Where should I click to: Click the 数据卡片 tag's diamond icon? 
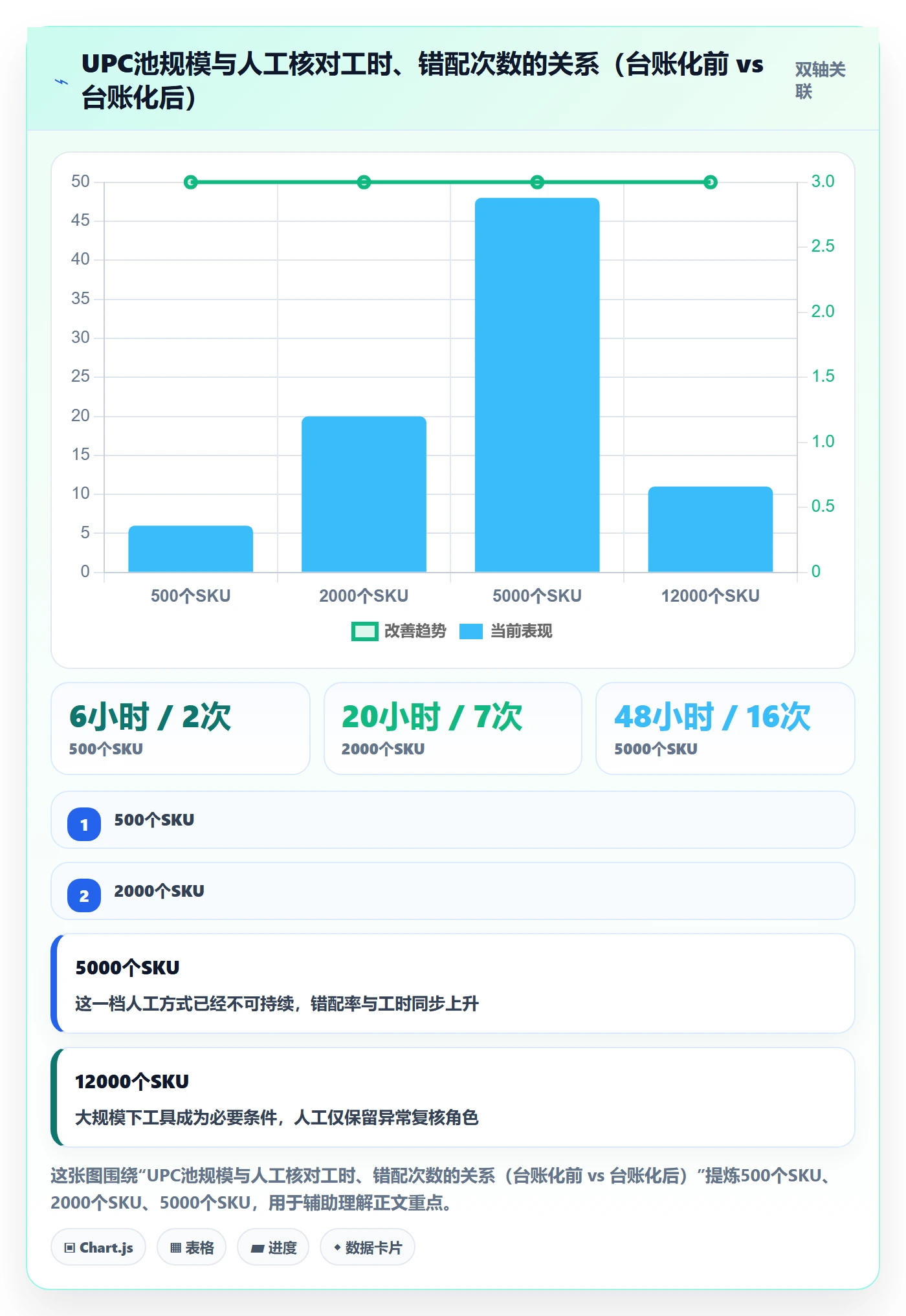pyautogui.click(x=337, y=1247)
